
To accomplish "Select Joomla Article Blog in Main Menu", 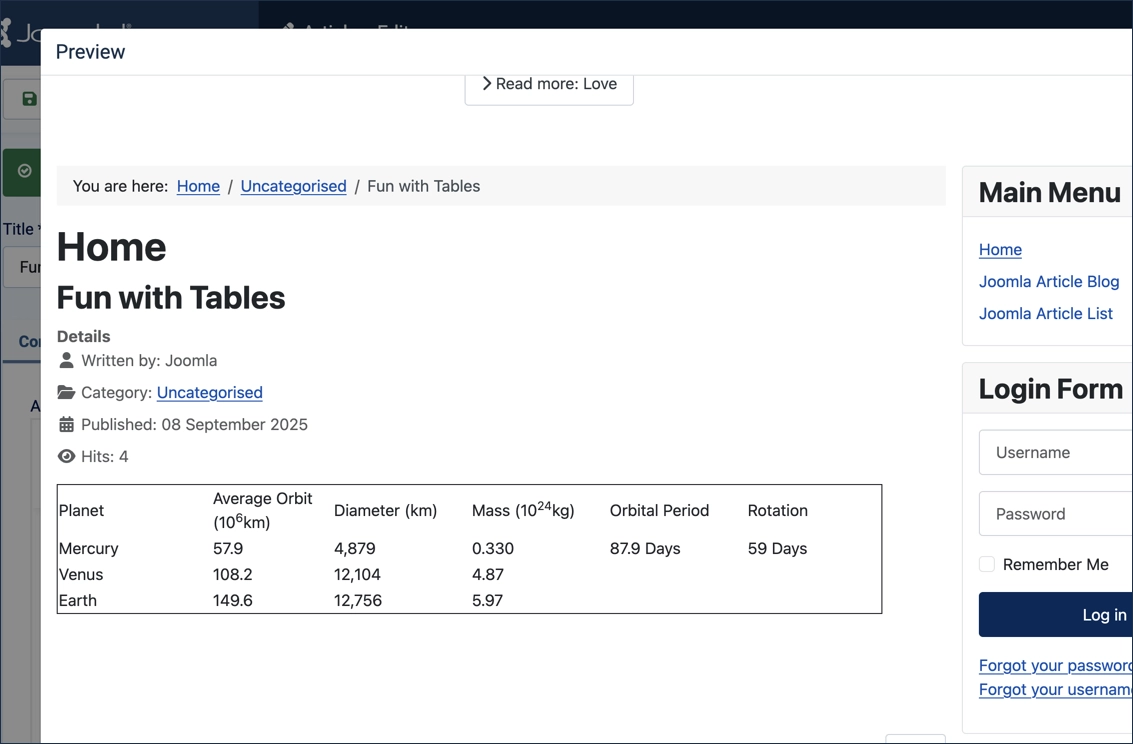I will tap(1049, 282).
